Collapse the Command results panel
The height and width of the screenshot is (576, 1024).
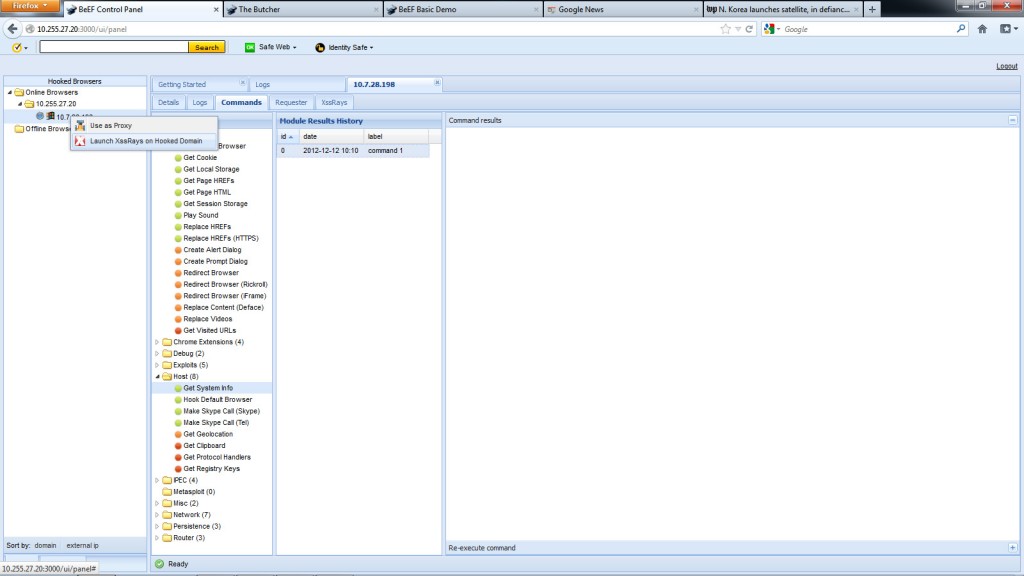[1012, 120]
